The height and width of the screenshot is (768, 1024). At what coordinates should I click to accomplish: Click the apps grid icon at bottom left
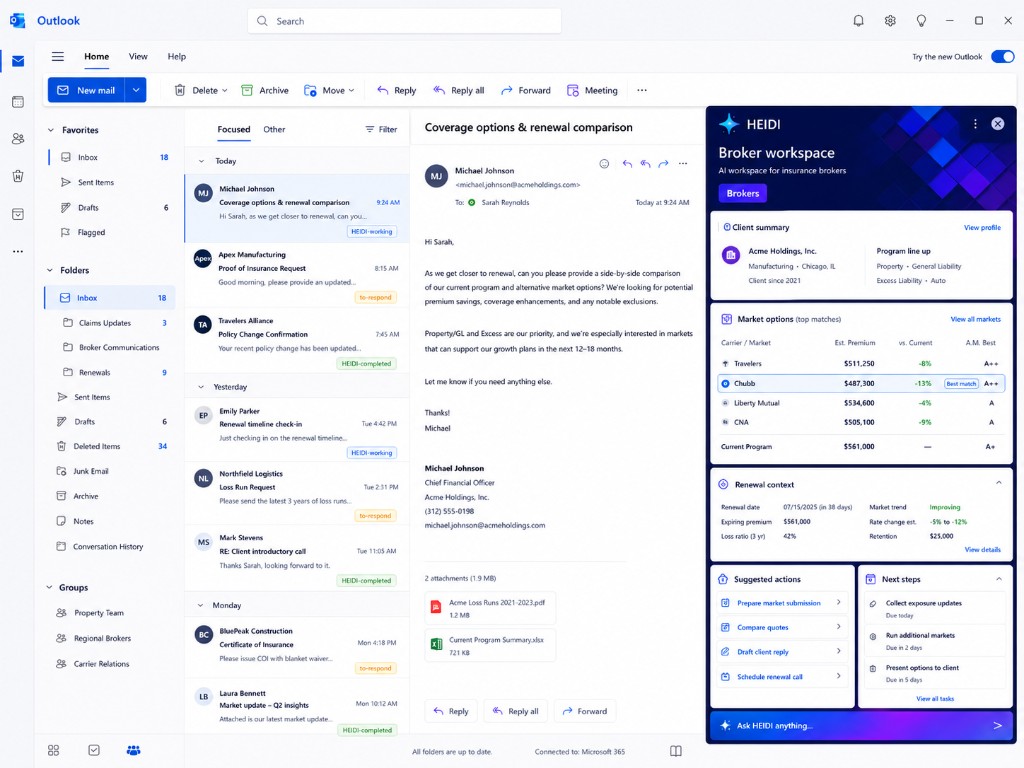tap(54, 750)
